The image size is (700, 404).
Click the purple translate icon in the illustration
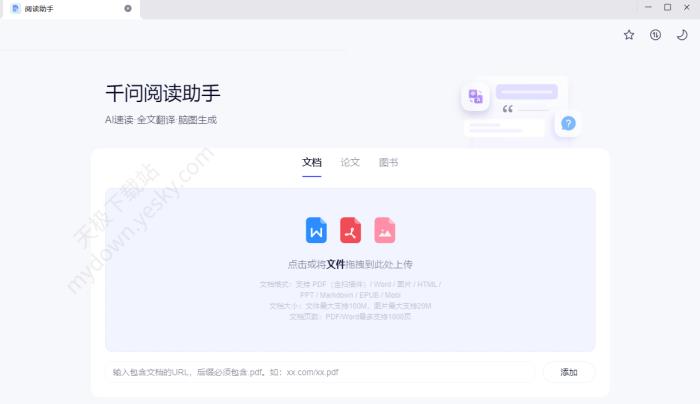[x=475, y=96]
